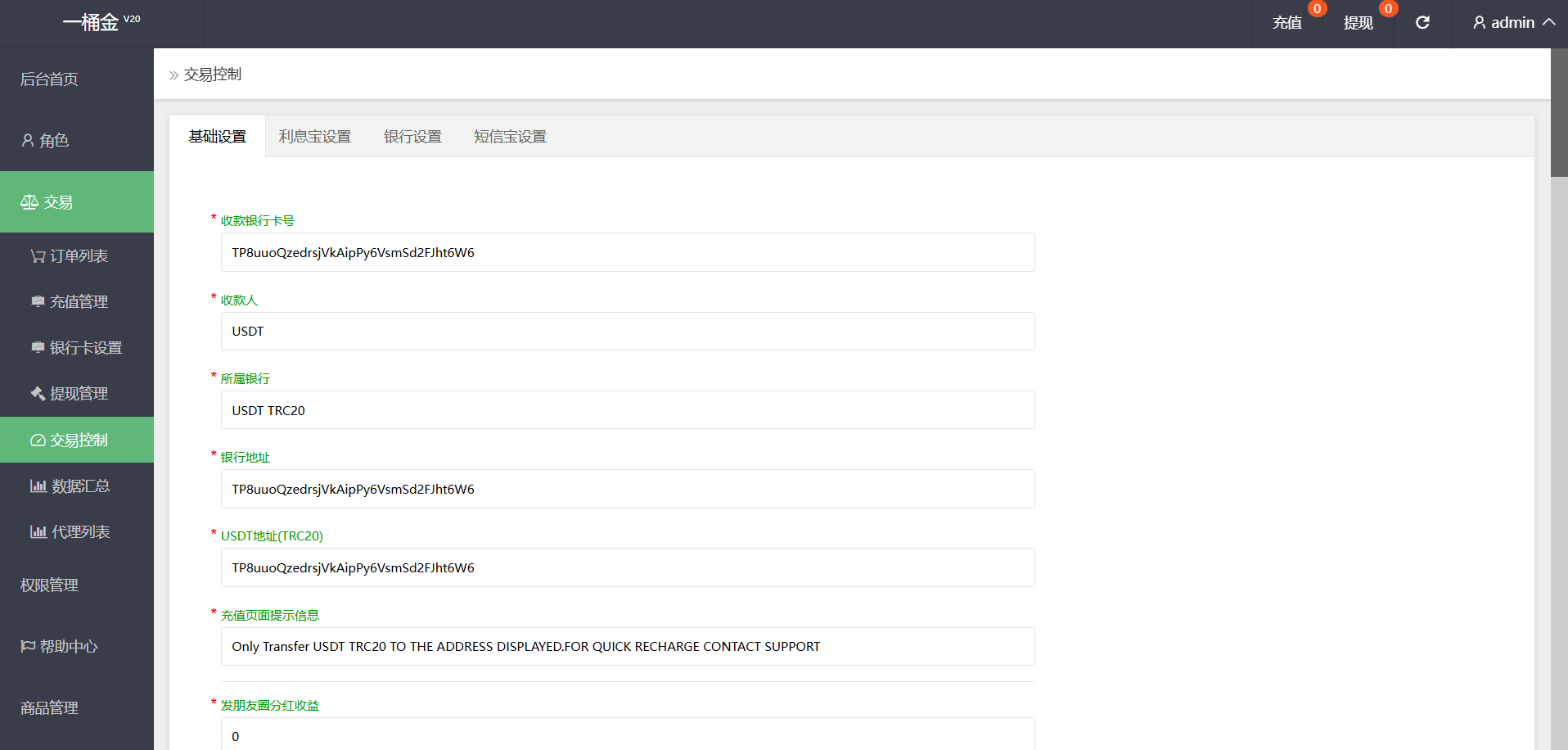
Task: Switch to 银行设置 tab
Action: pos(412,137)
